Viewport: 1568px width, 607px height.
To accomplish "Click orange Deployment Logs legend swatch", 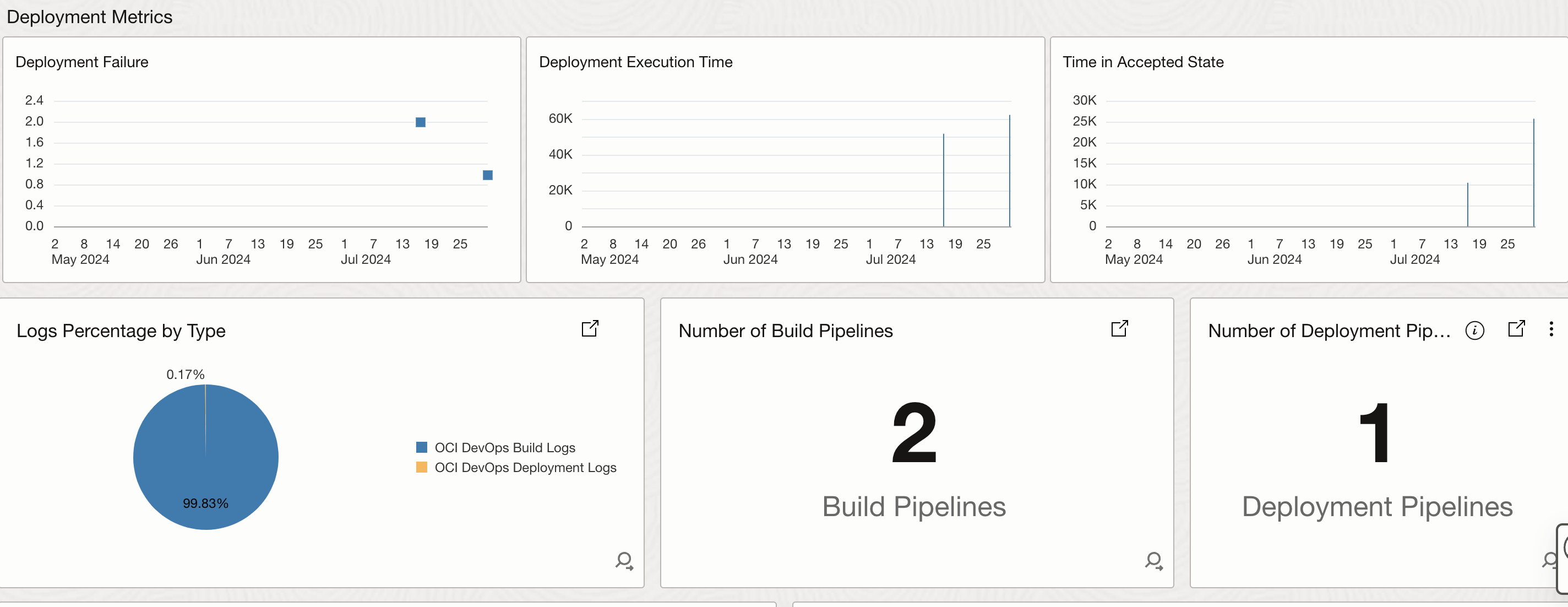I will pyautogui.click(x=421, y=468).
